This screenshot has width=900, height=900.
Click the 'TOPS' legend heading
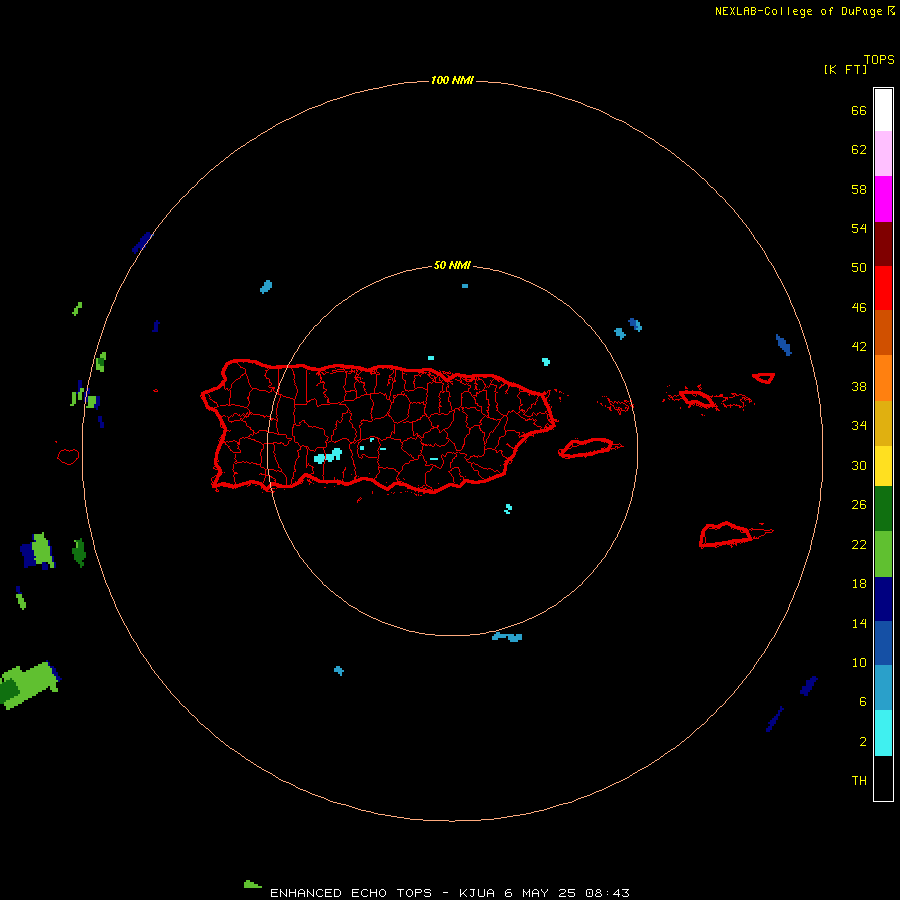click(x=879, y=60)
